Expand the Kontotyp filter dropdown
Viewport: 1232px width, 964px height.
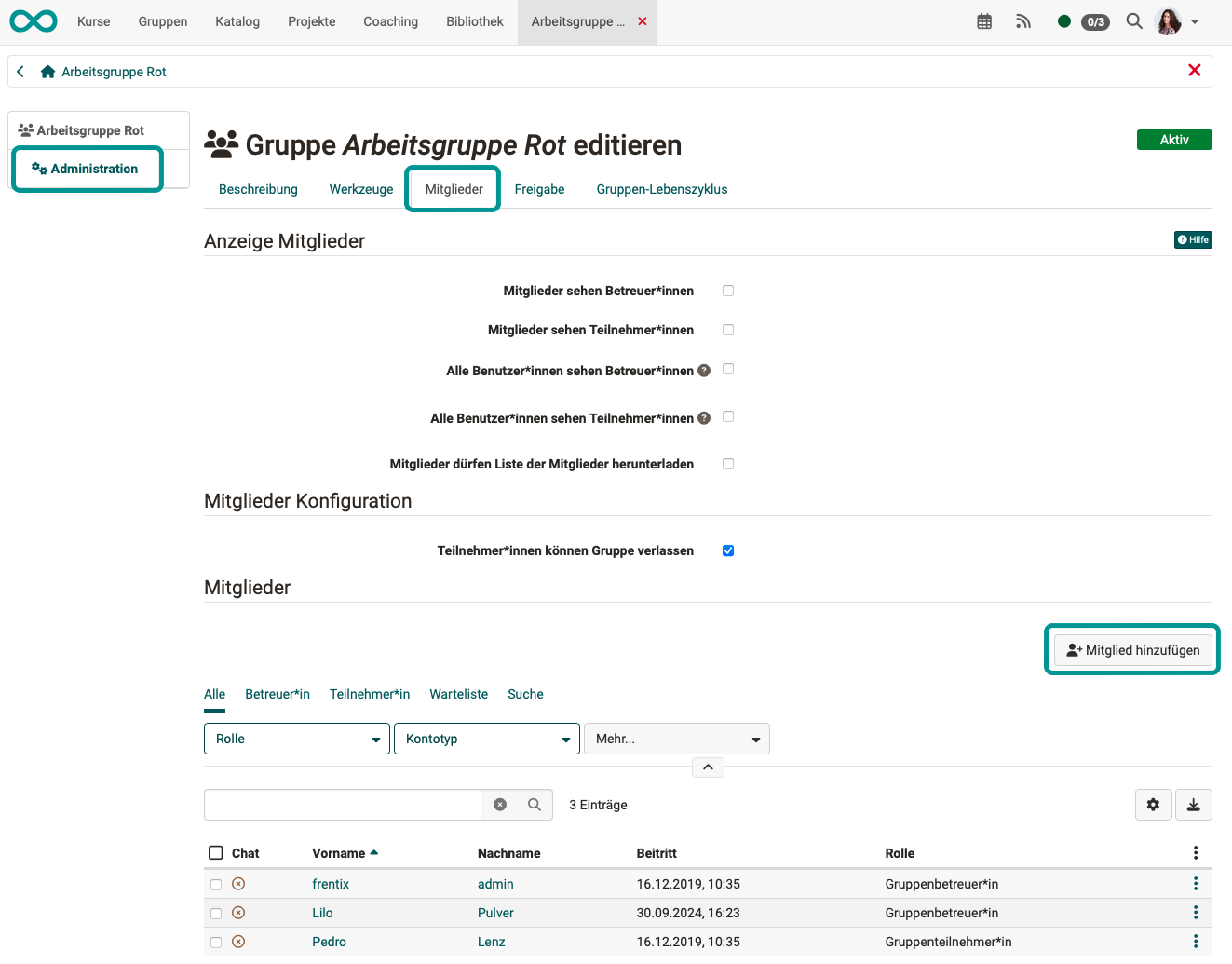[486, 739]
